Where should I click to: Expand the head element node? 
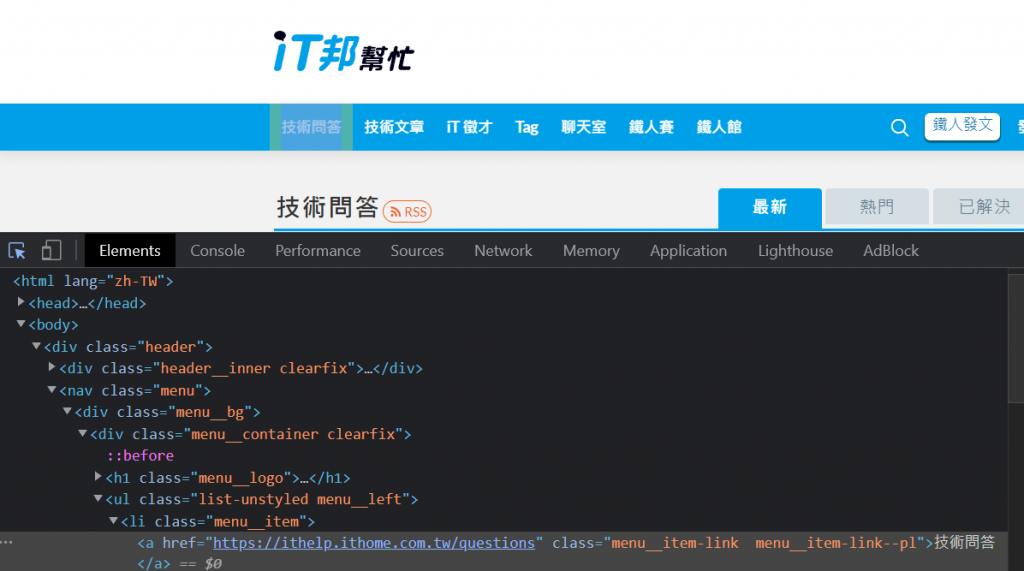pos(22,303)
